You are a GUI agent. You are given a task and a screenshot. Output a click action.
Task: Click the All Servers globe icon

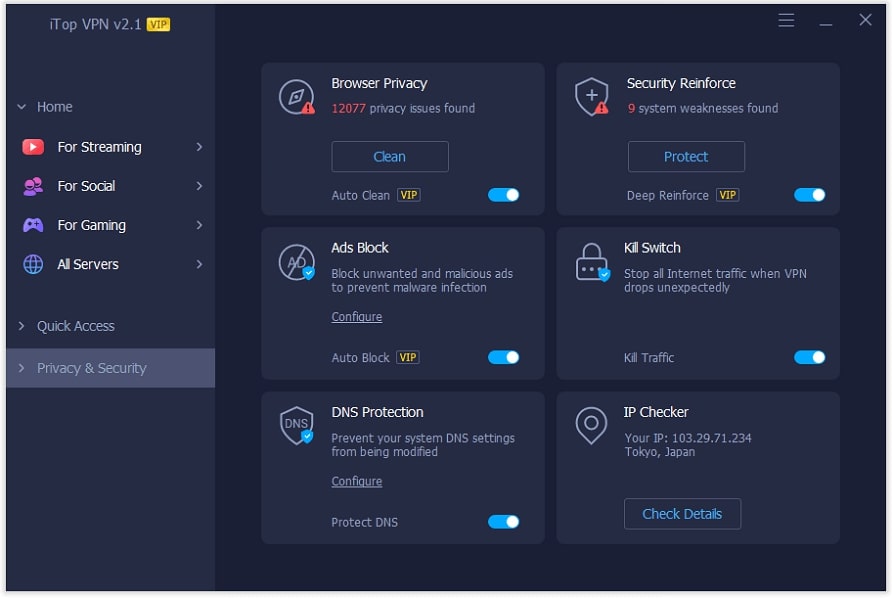33,264
